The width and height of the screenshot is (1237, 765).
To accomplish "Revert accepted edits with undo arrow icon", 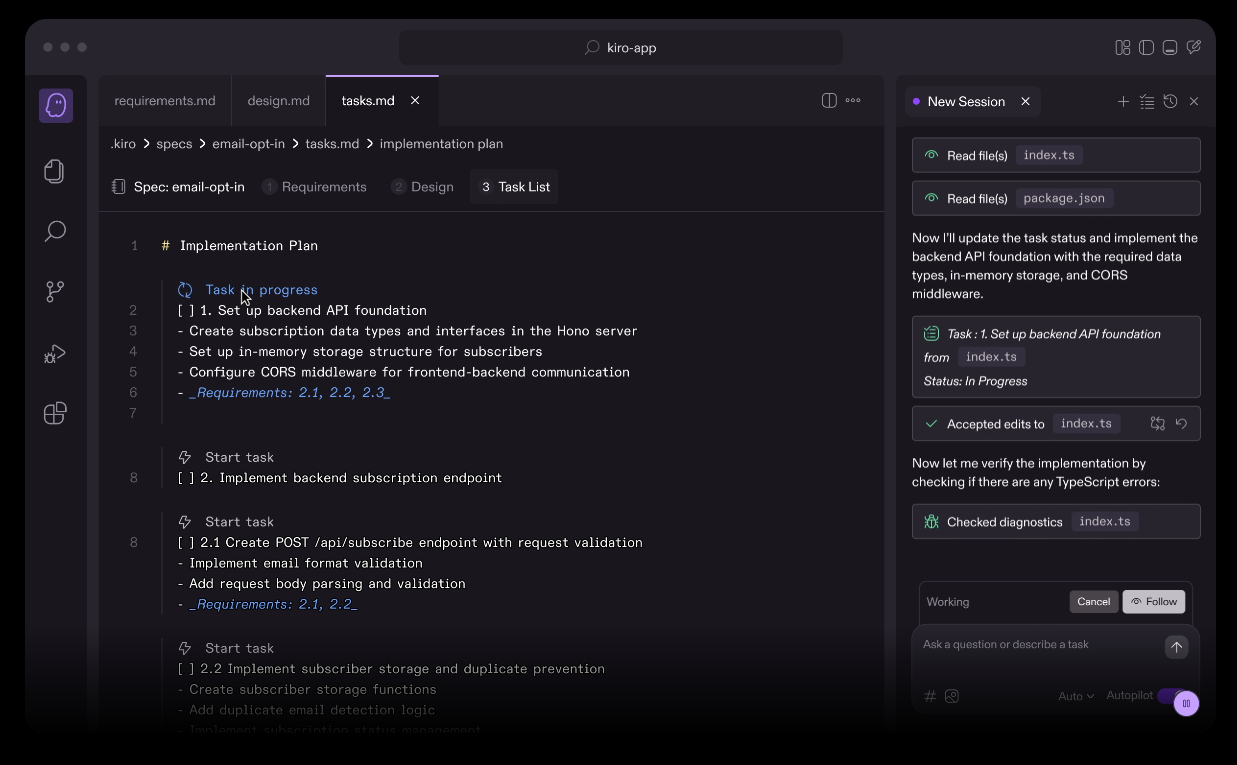I will coord(1181,424).
